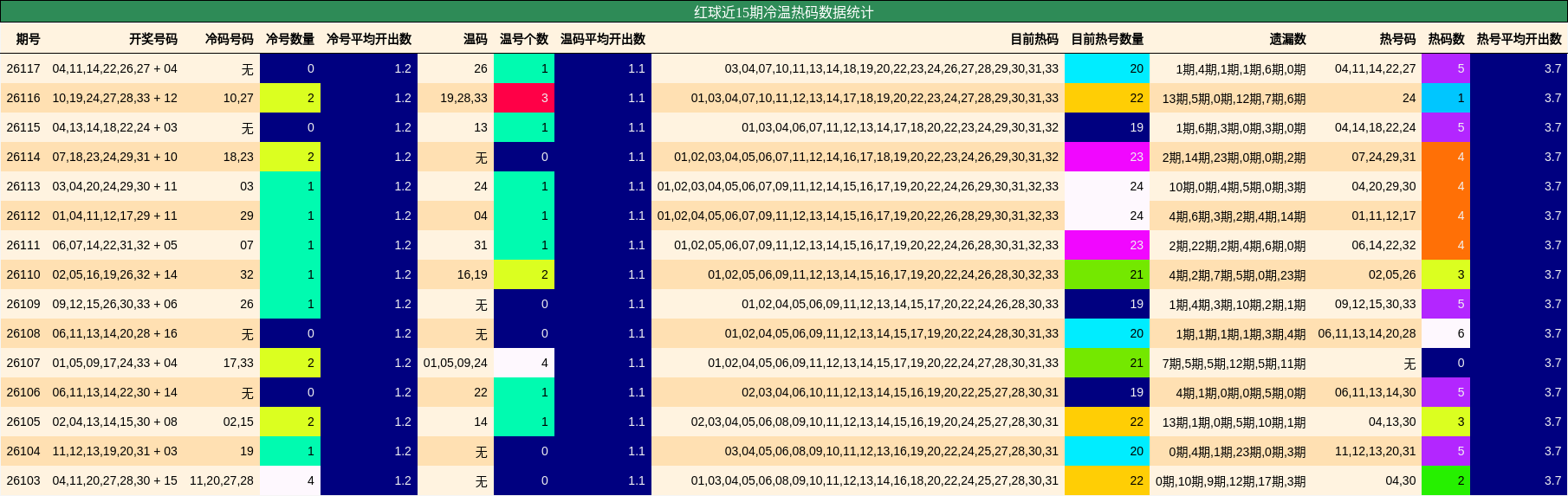This screenshot has height=496, width=1568.
Task: Select period cell 26104
Action: 23,451
